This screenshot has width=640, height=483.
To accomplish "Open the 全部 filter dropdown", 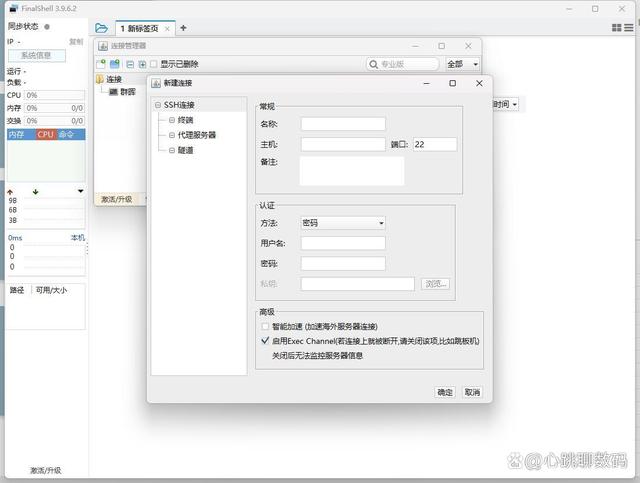I will tap(462, 64).
